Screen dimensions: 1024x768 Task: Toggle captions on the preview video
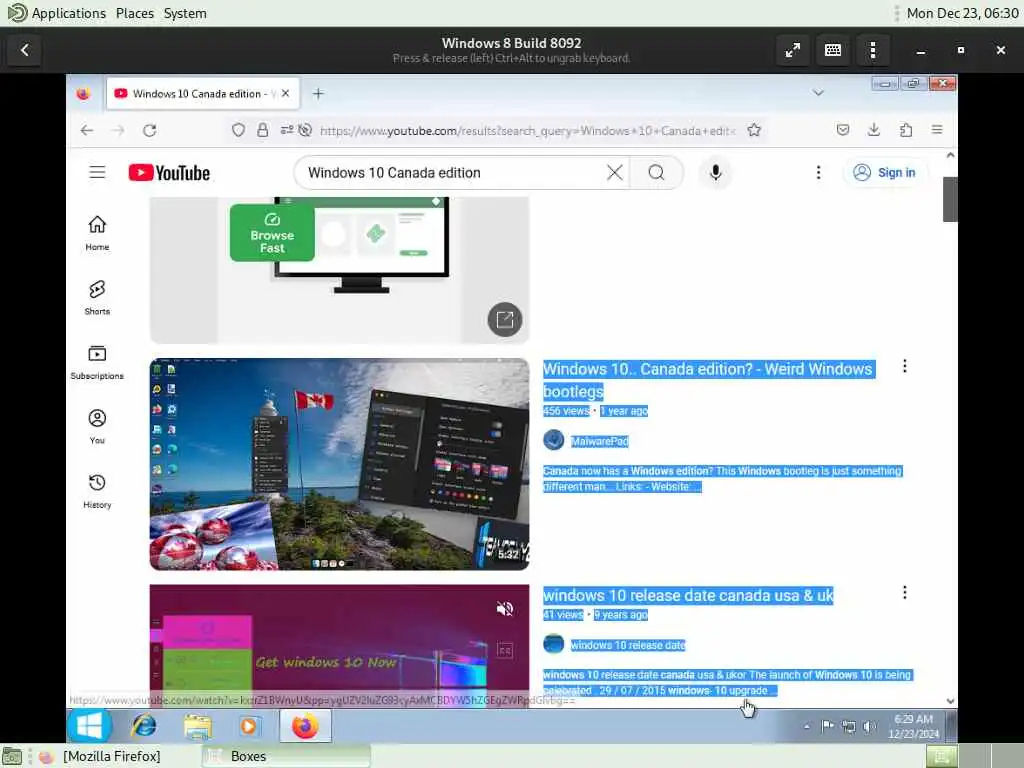tap(505, 650)
